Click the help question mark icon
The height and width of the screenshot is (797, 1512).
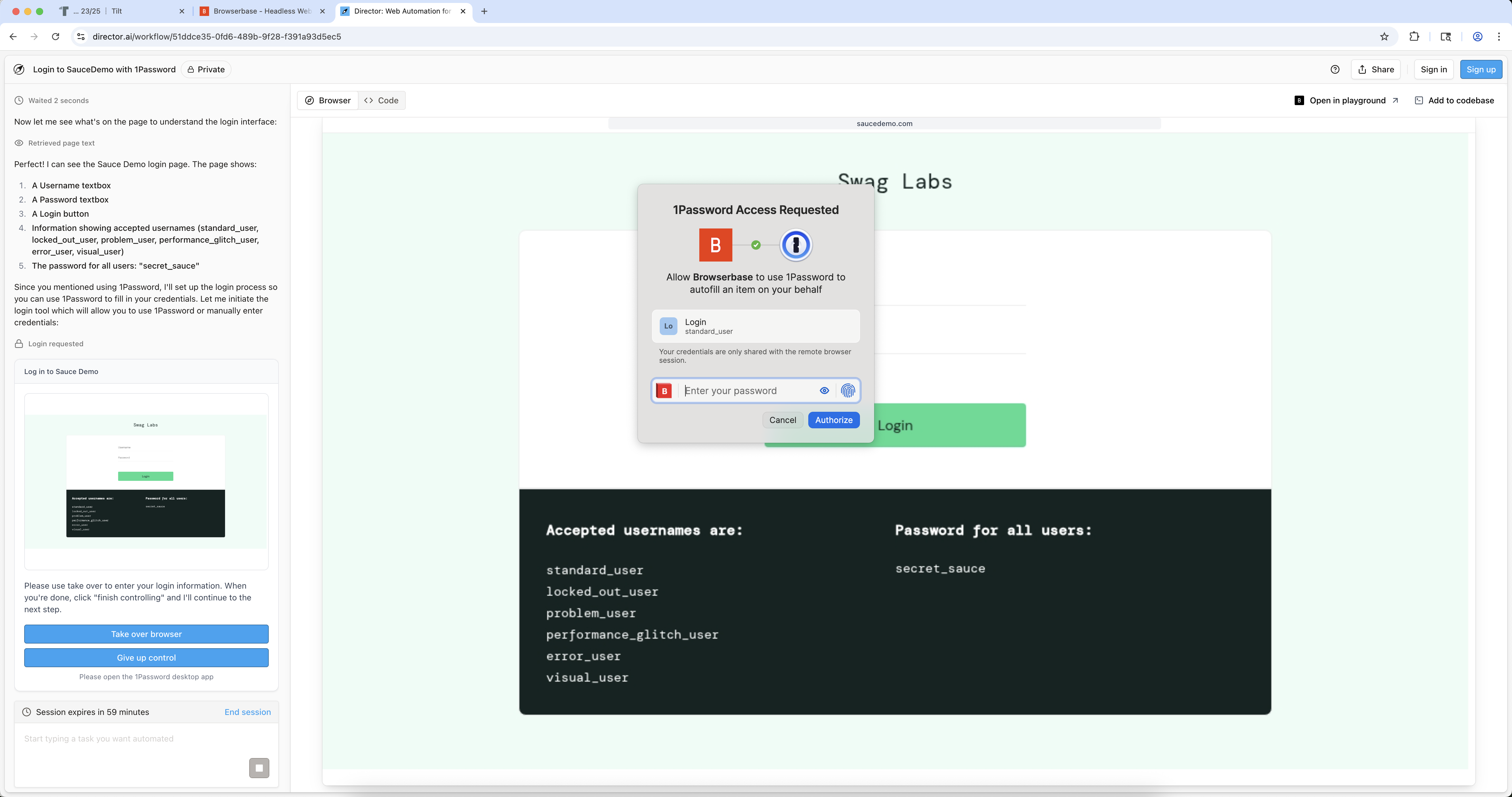tap(1335, 69)
